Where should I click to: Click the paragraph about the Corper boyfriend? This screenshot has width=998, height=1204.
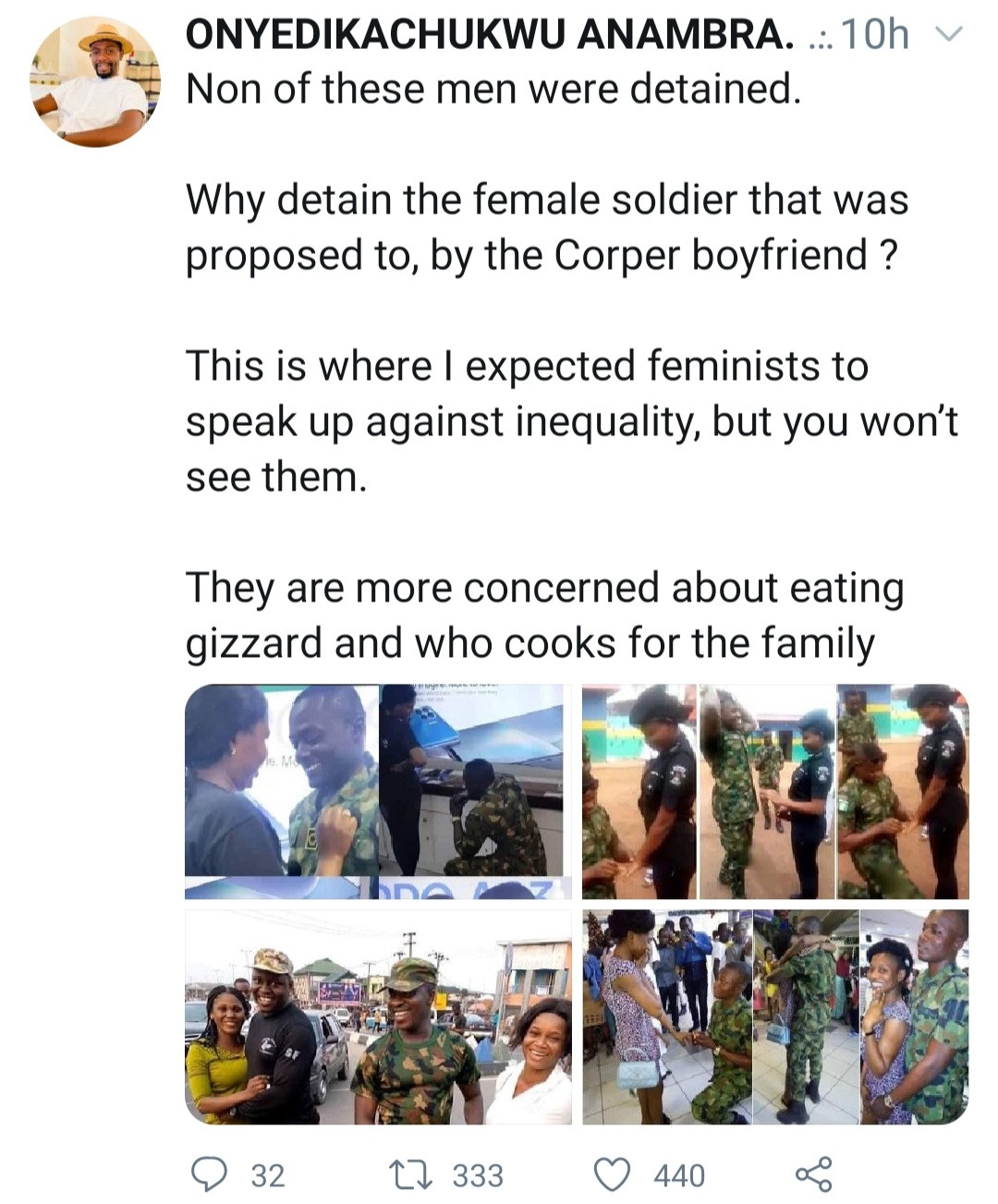[547, 227]
